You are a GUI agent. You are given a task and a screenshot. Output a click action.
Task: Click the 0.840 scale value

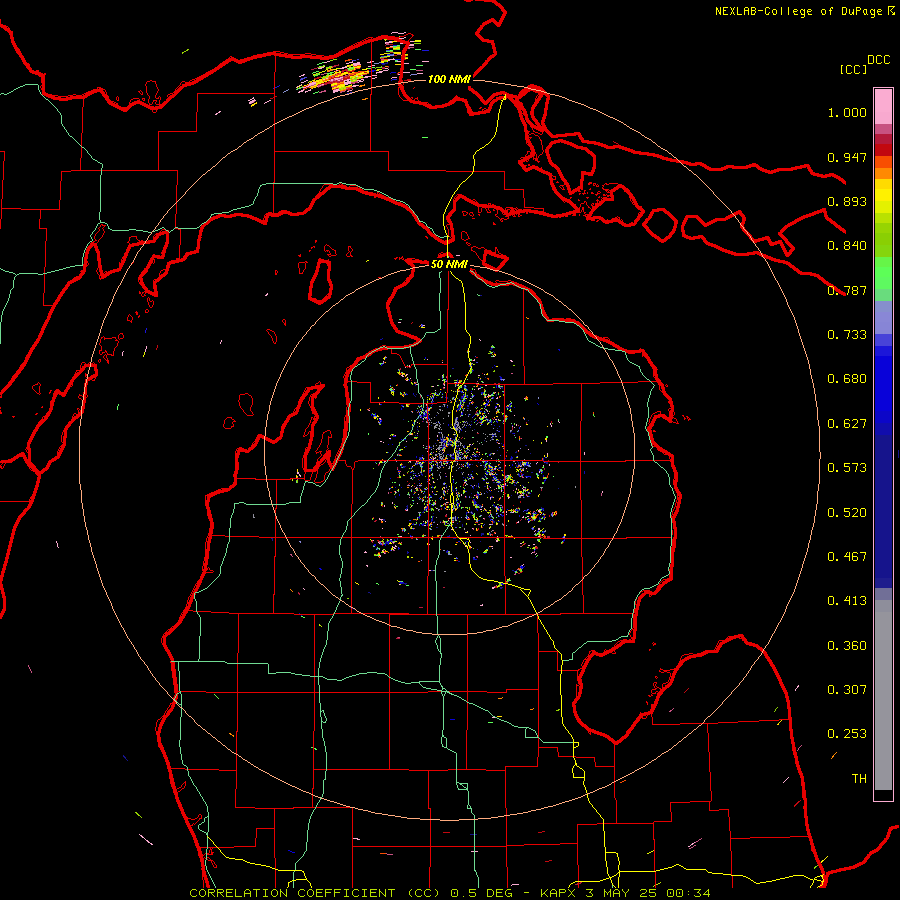[x=847, y=246]
